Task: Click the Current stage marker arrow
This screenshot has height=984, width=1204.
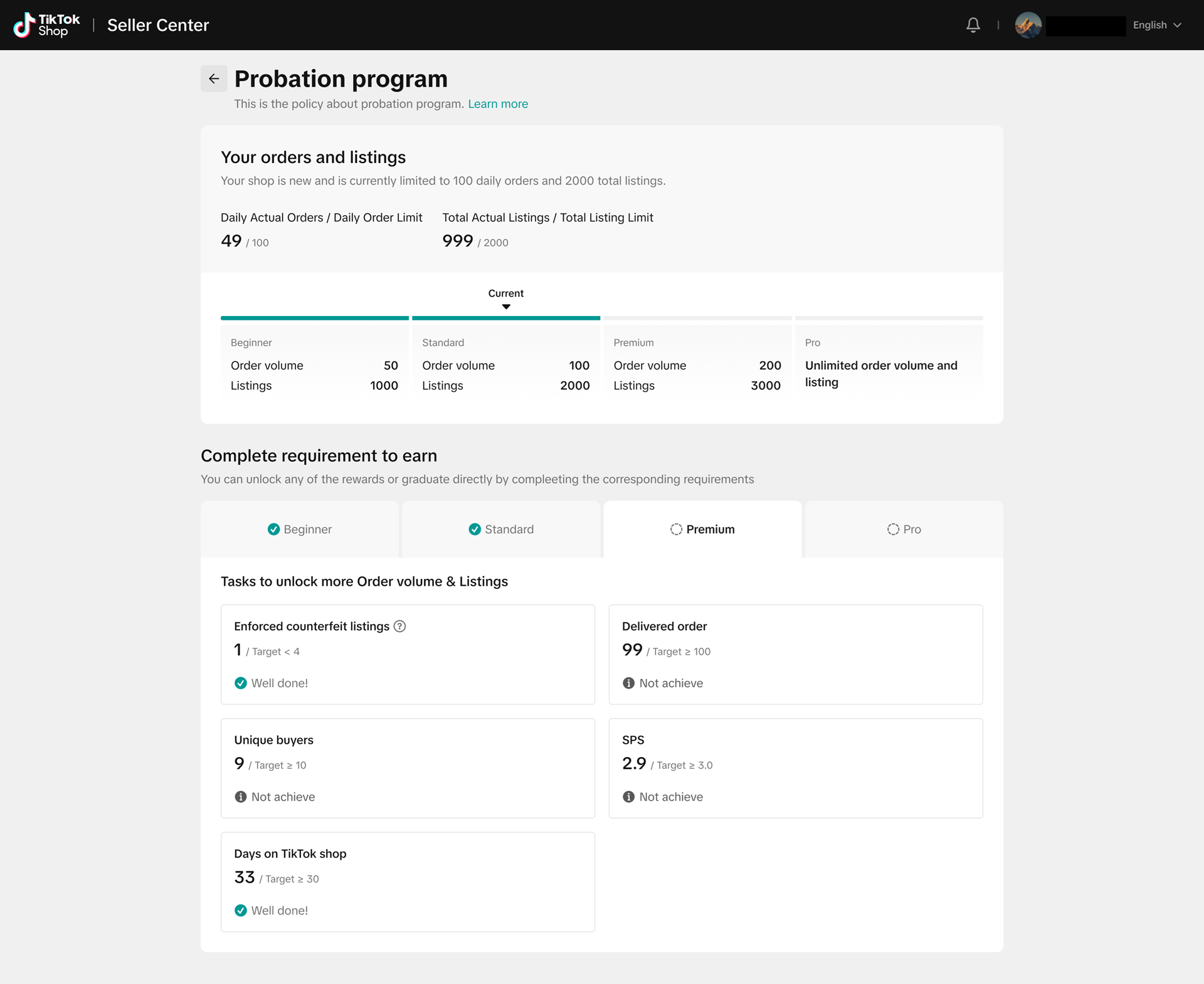Action: click(x=506, y=307)
